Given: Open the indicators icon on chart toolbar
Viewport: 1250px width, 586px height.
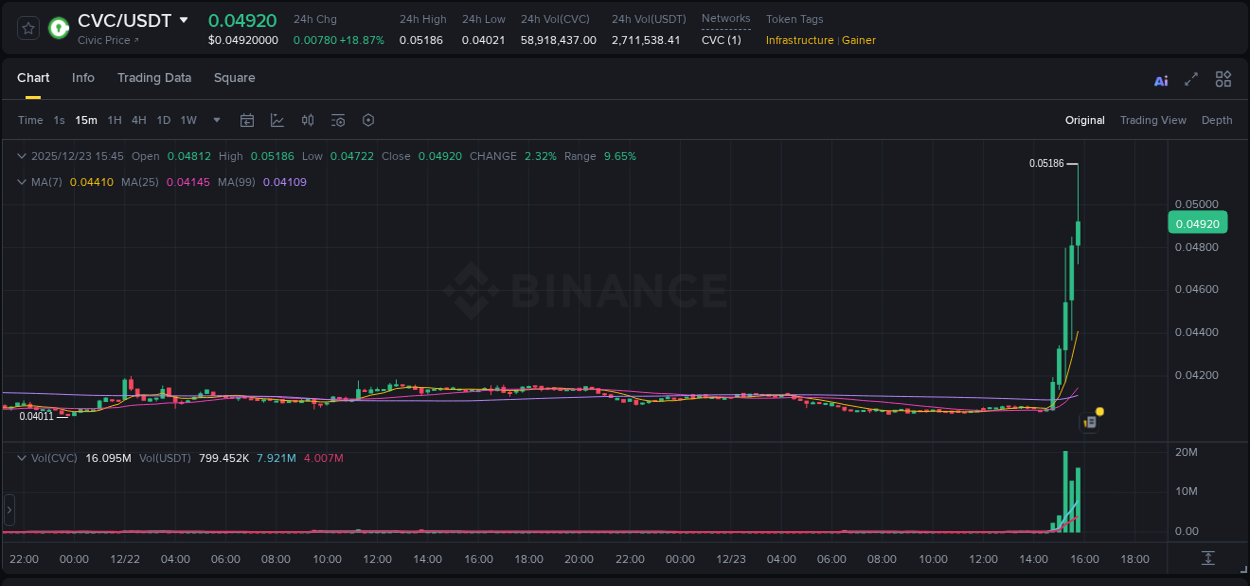Looking at the screenshot, I should tap(308, 120).
